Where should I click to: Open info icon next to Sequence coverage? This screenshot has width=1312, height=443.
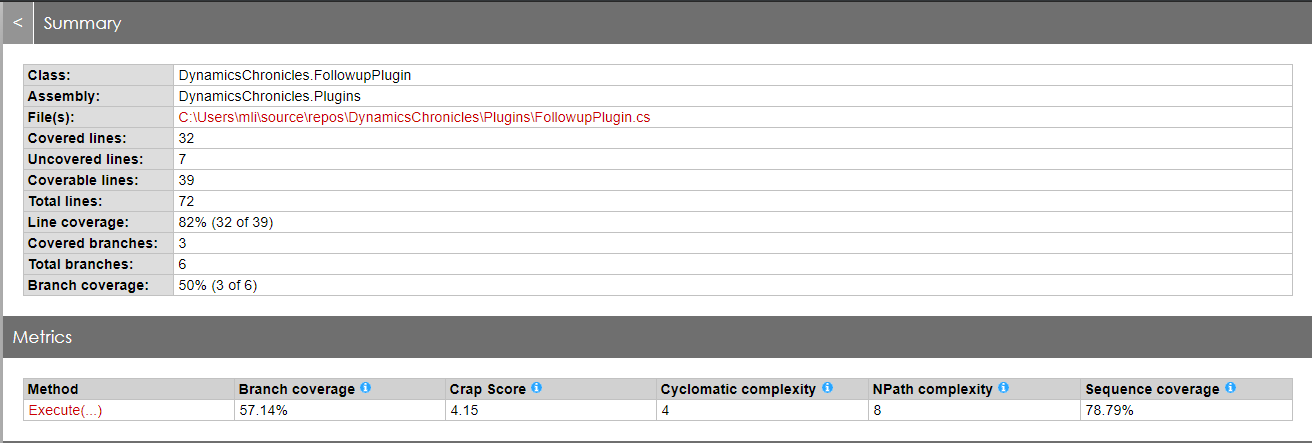coord(1230,388)
